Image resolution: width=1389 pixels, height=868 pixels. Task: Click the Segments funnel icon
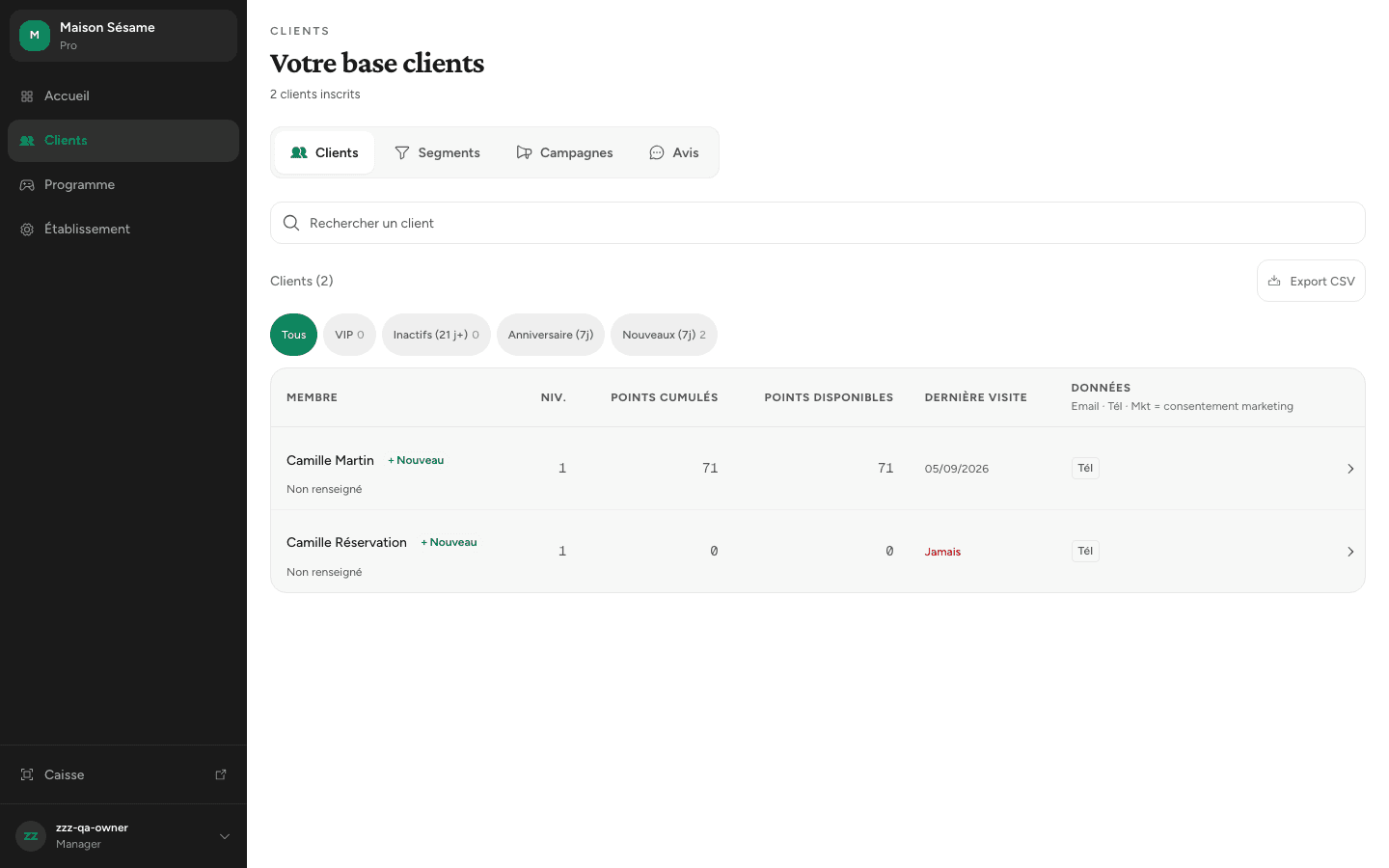pos(402,152)
